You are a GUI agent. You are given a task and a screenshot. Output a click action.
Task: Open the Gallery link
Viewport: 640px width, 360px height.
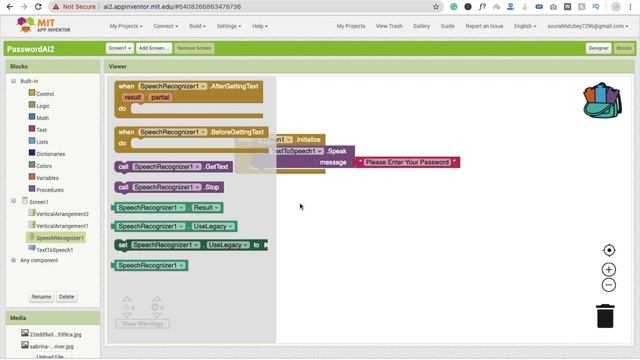click(421, 26)
